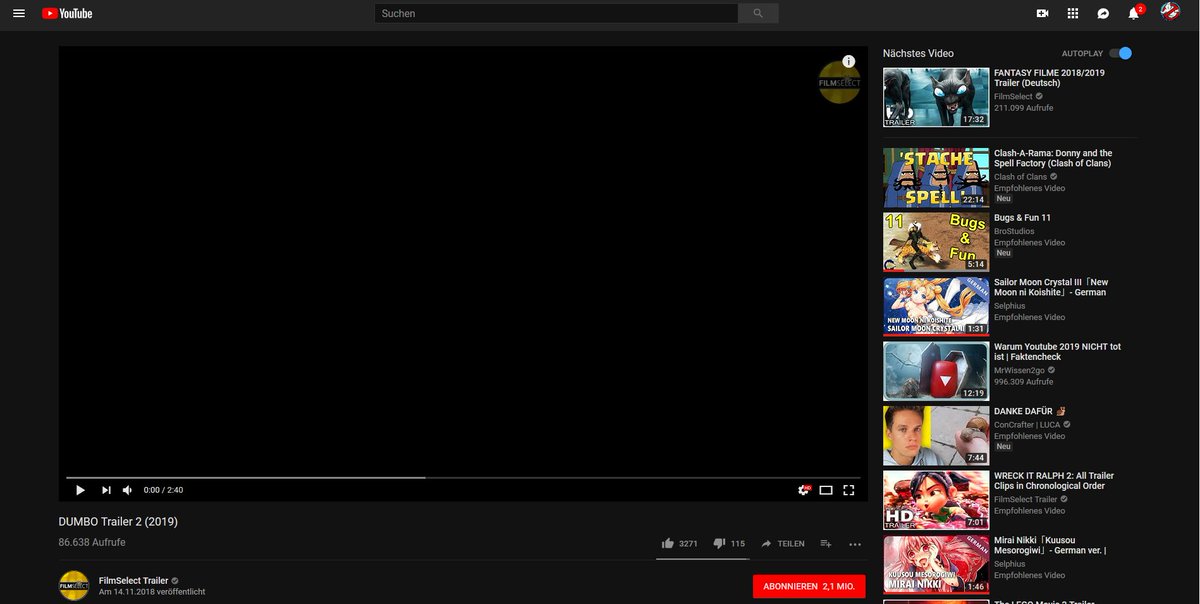Open the Sailor Moon Crystal III title
The height and width of the screenshot is (604, 1200).
click(x=1051, y=287)
